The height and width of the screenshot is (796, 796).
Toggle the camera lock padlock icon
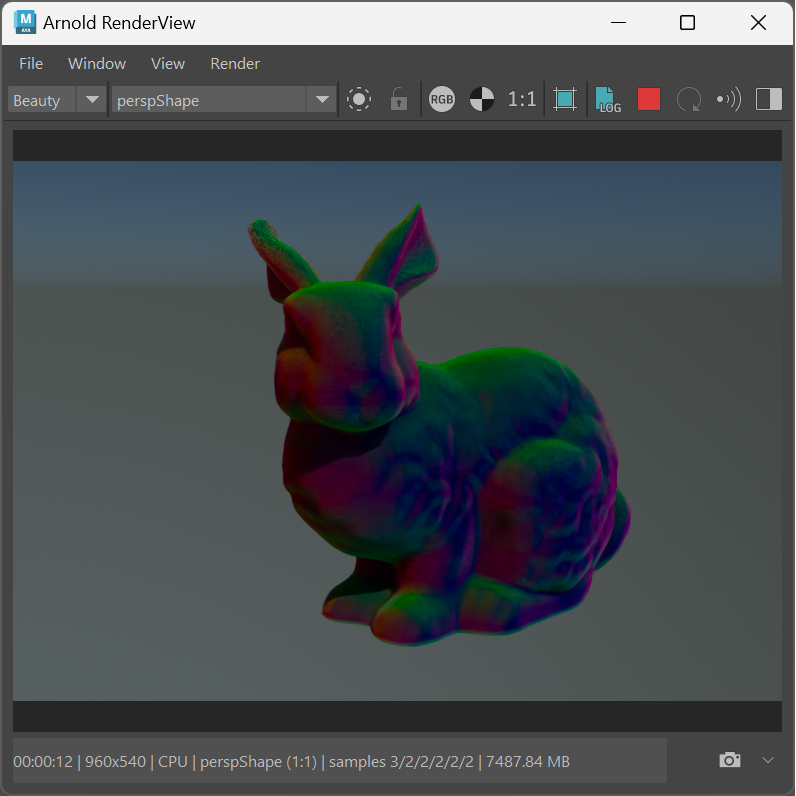(x=399, y=99)
